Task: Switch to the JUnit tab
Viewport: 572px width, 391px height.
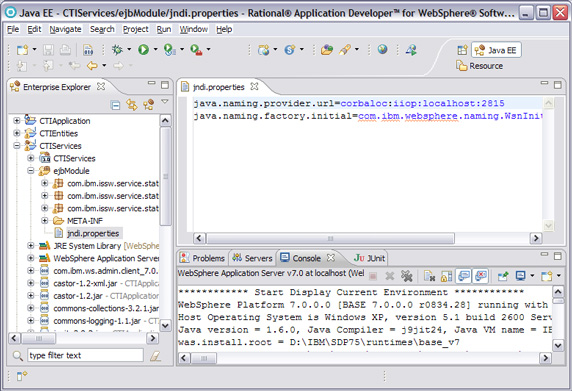Action: [x=369, y=258]
